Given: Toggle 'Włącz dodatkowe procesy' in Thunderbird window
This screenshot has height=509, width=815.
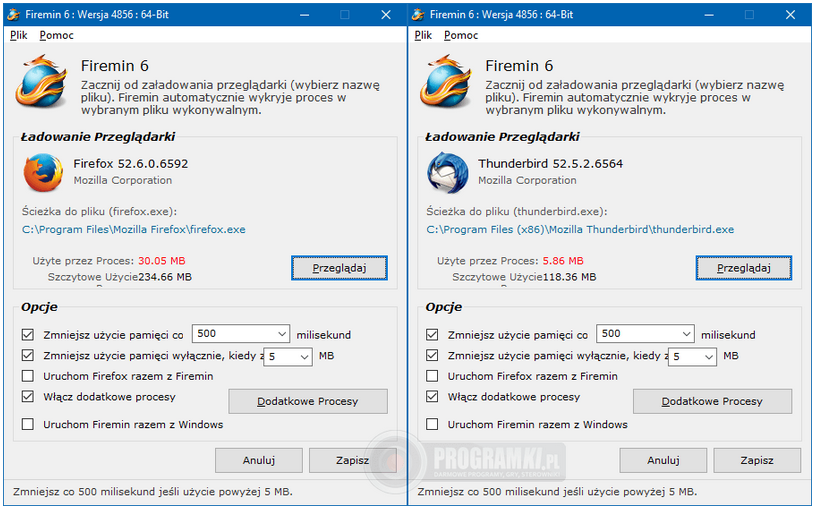Looking at the screenshot, I should pyautogui.click(x=432, y=397).
